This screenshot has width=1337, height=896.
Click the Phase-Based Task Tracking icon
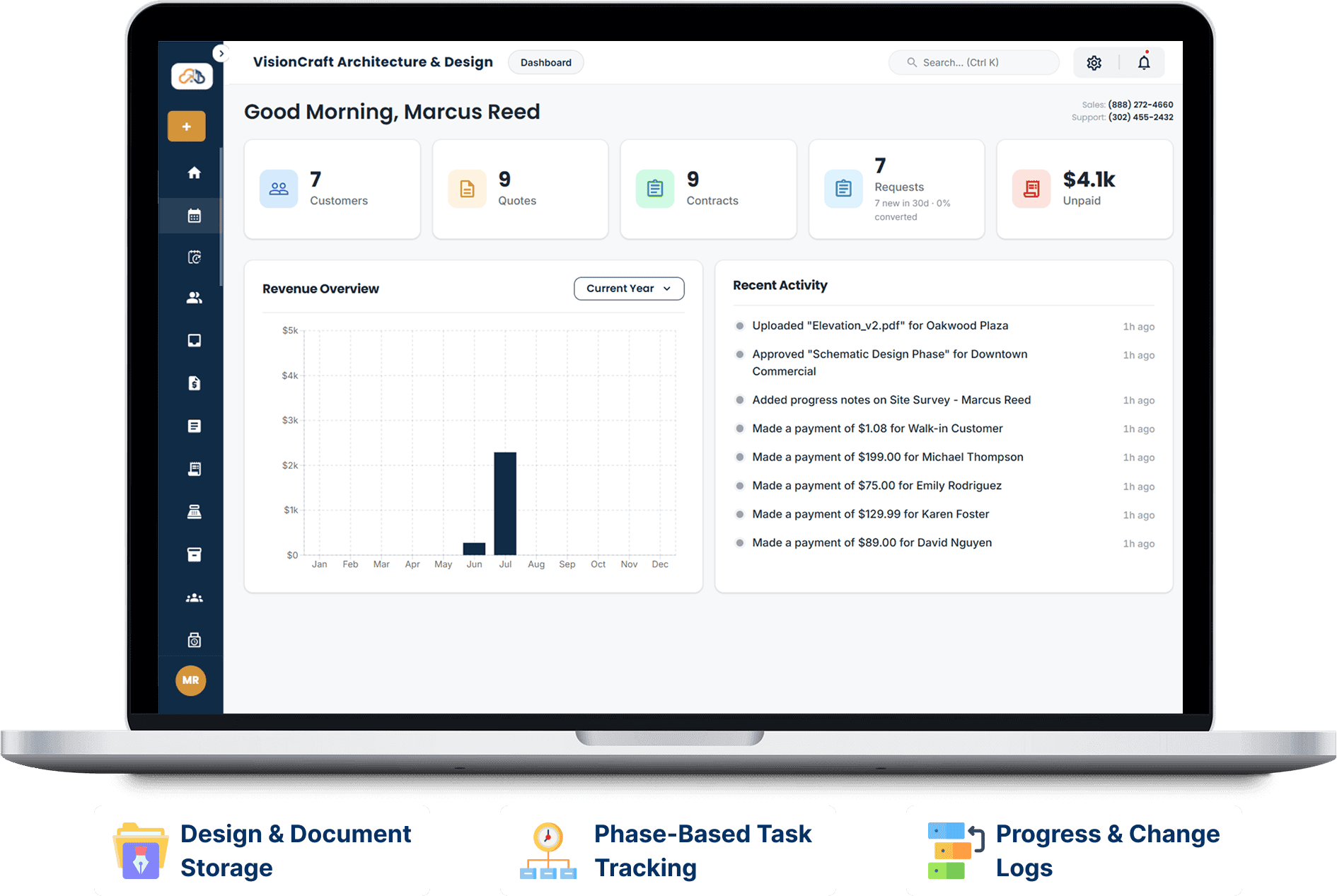(x=548, y=851)
